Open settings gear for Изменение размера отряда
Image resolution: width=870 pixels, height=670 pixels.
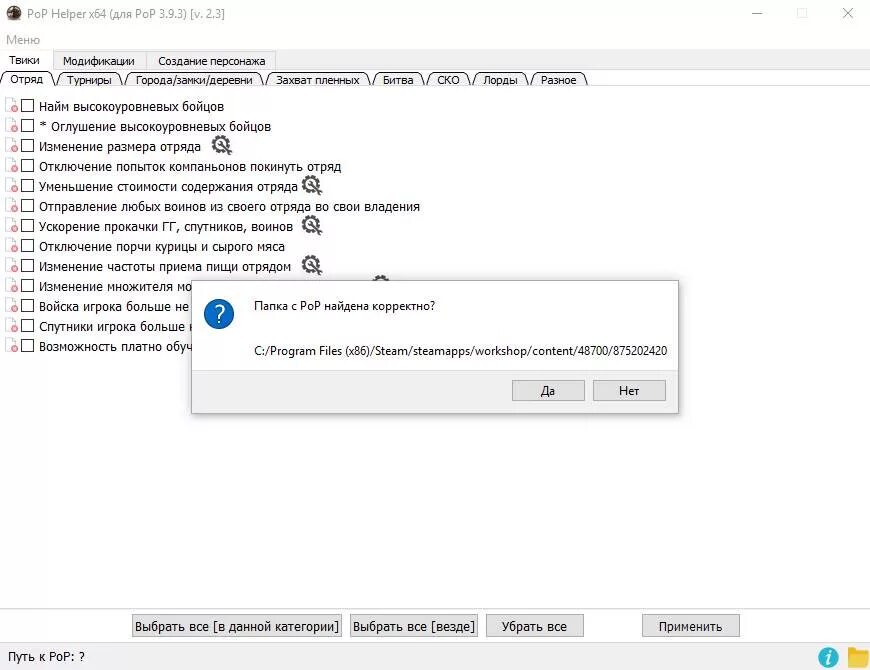click(221, 145)
